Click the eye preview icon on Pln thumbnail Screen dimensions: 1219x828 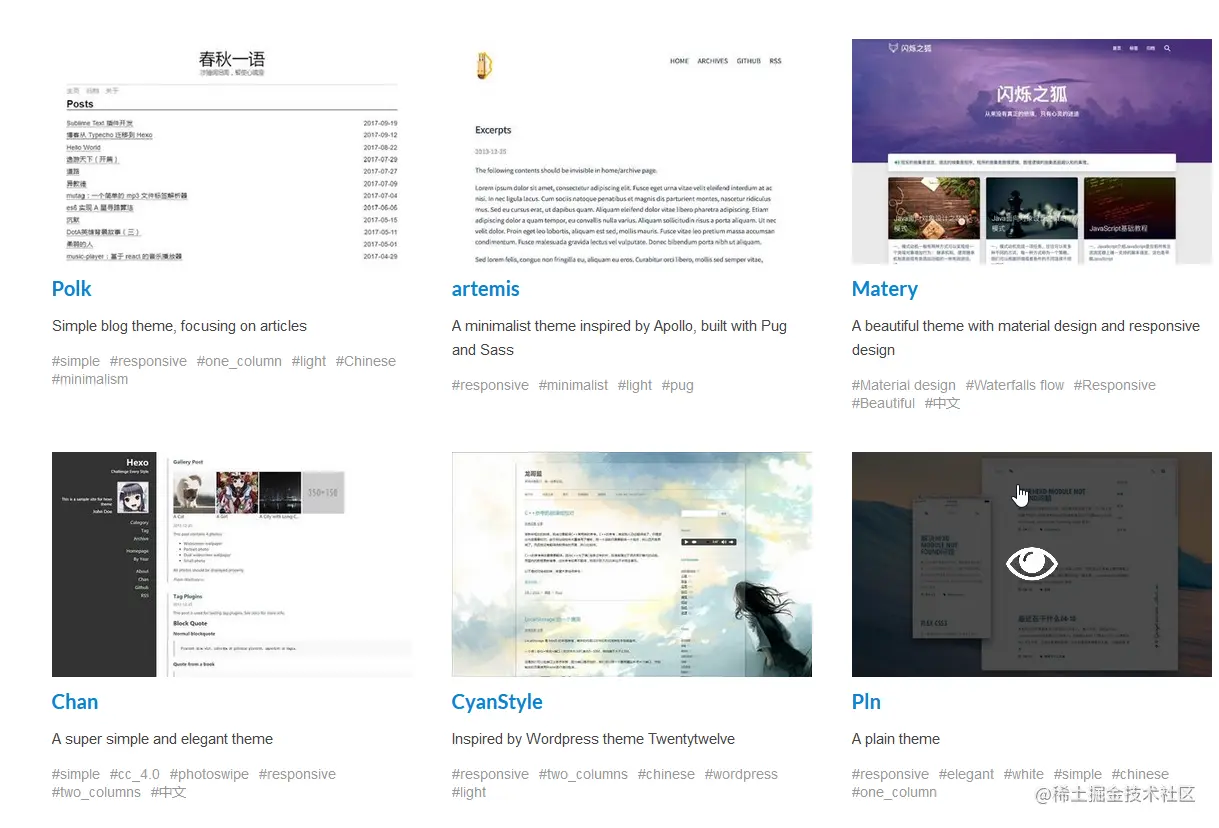1031,564
